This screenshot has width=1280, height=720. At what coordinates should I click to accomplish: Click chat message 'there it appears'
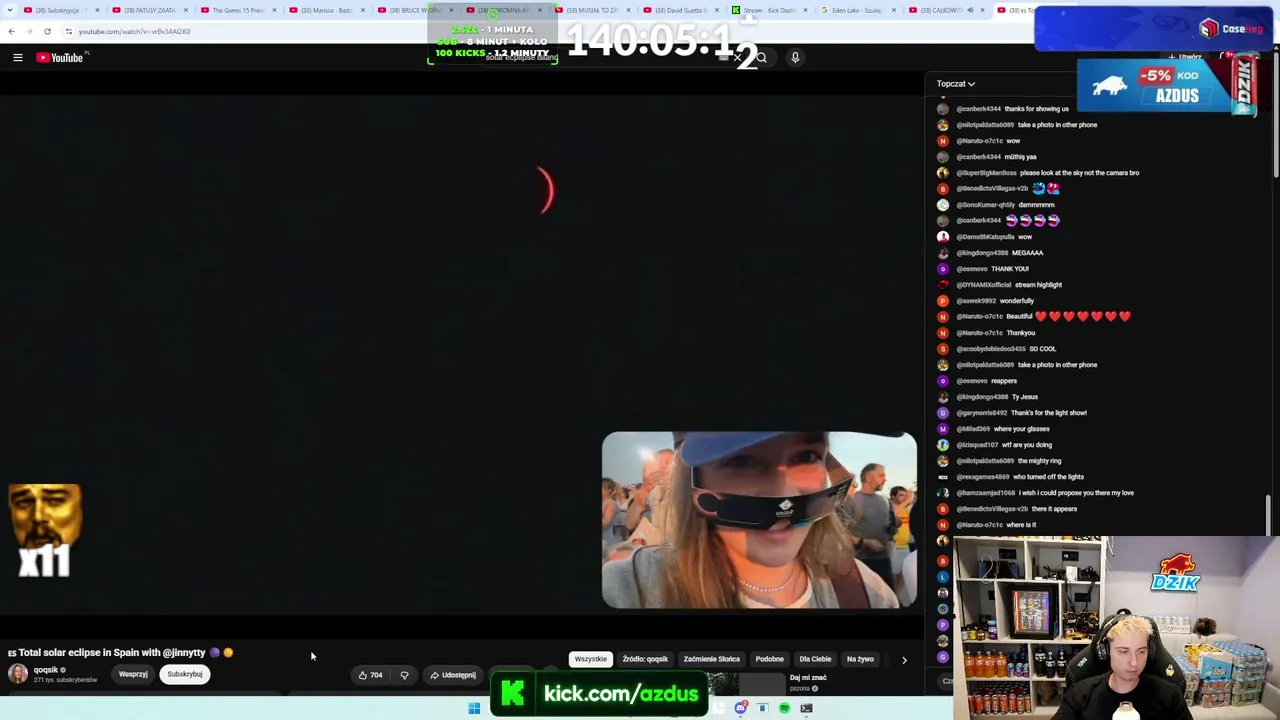point(1054,509)
